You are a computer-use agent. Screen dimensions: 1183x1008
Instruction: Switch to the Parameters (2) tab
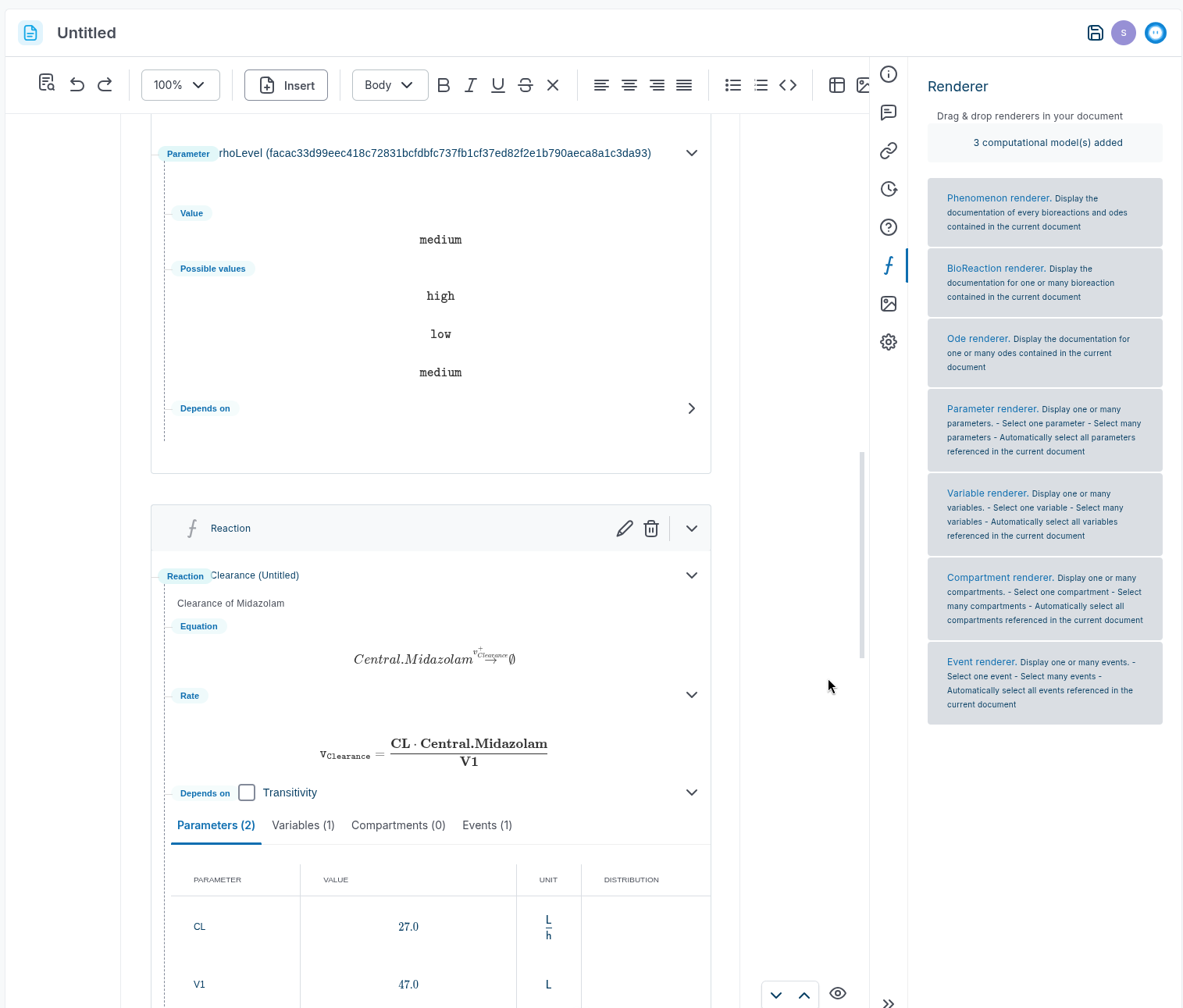[x=216, y=825]
